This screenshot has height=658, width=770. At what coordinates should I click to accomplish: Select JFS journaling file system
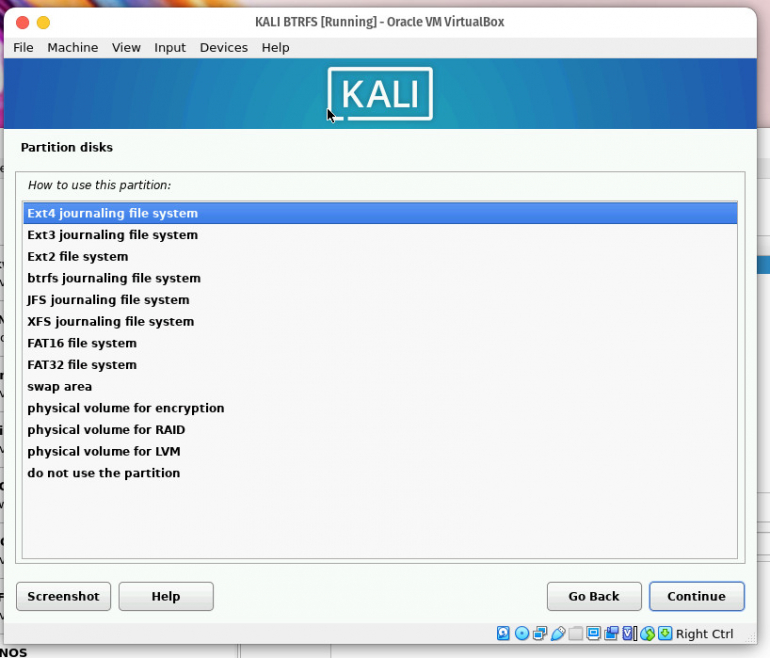(x=380, y=300)
